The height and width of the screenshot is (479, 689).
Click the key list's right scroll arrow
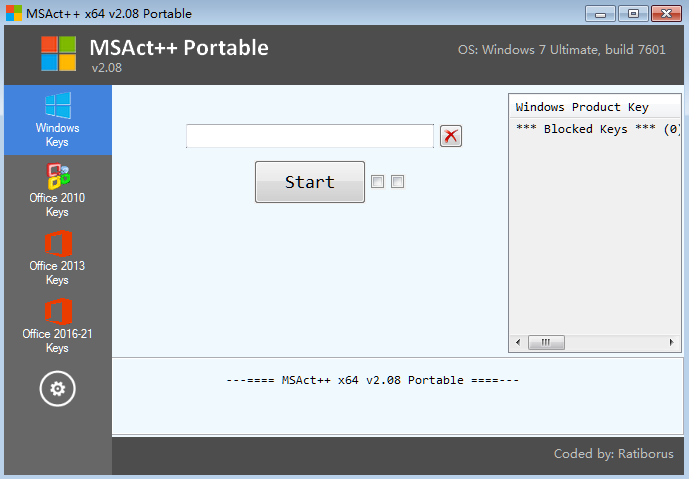(x=674, y=342)
